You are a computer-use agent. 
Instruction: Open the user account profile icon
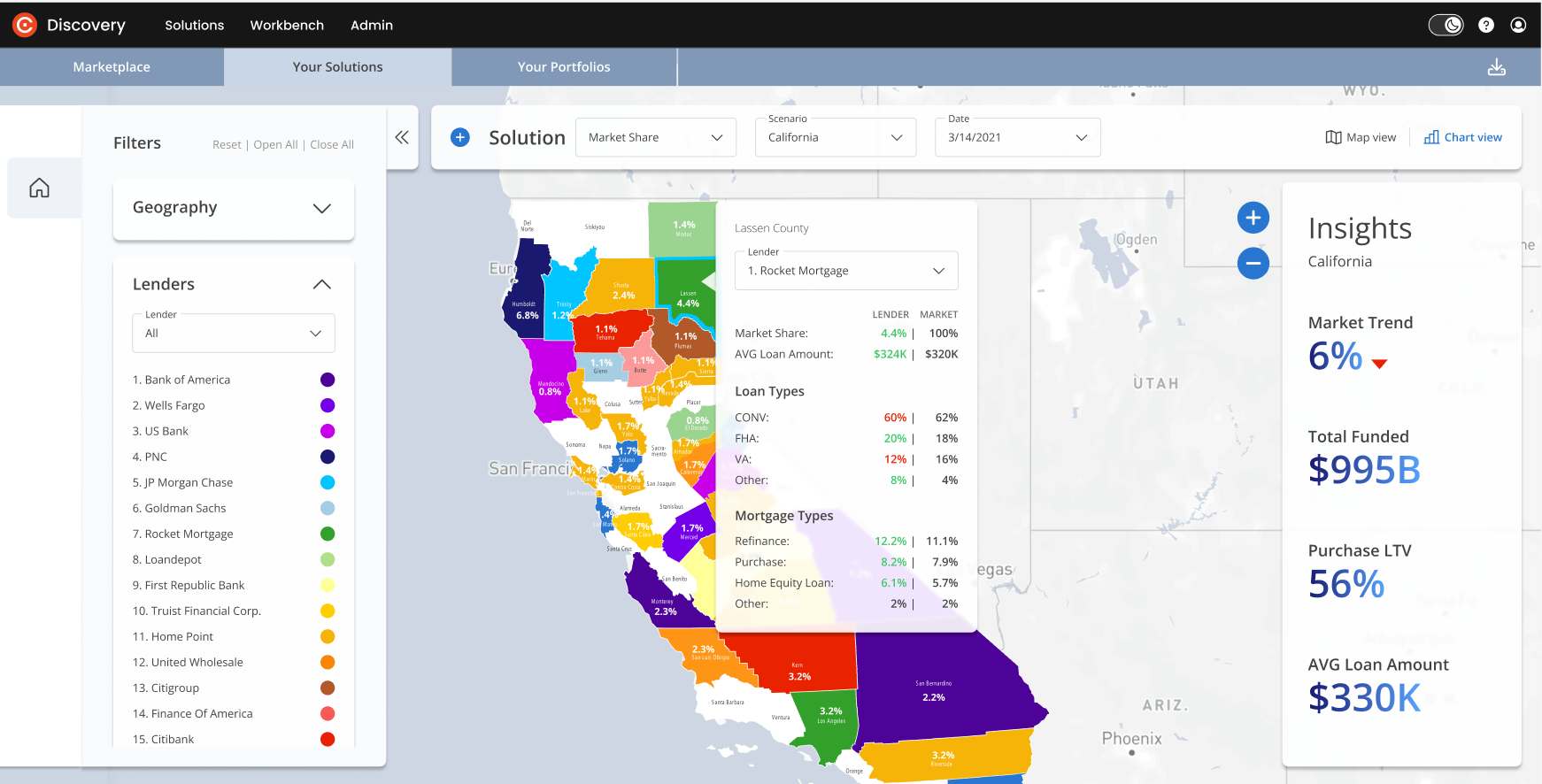[x=1518, y=25]
